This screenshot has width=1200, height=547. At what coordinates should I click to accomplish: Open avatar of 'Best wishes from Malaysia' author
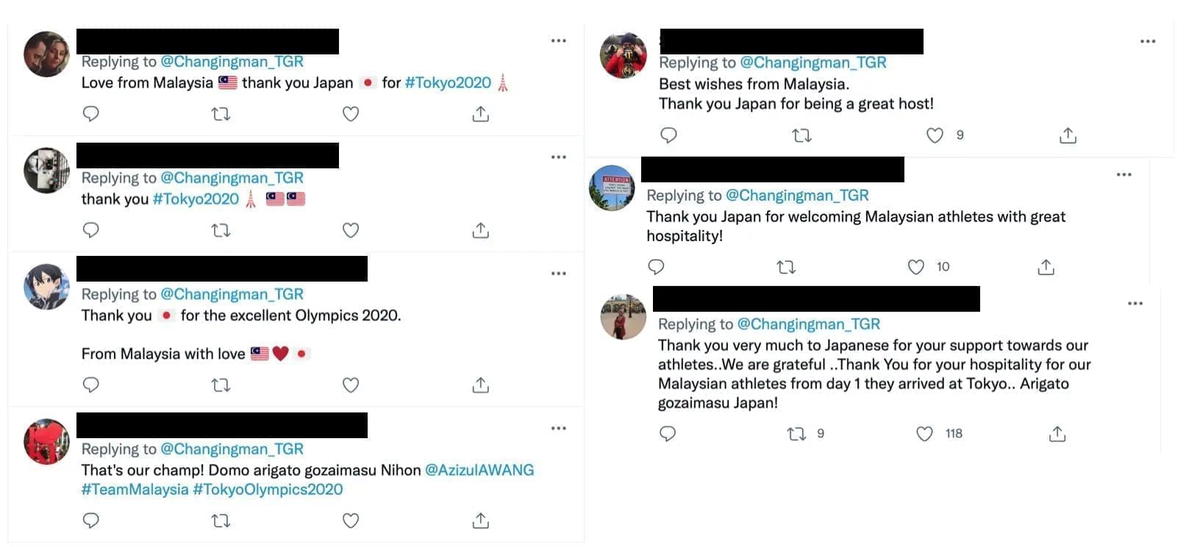[x=623, y=55]
